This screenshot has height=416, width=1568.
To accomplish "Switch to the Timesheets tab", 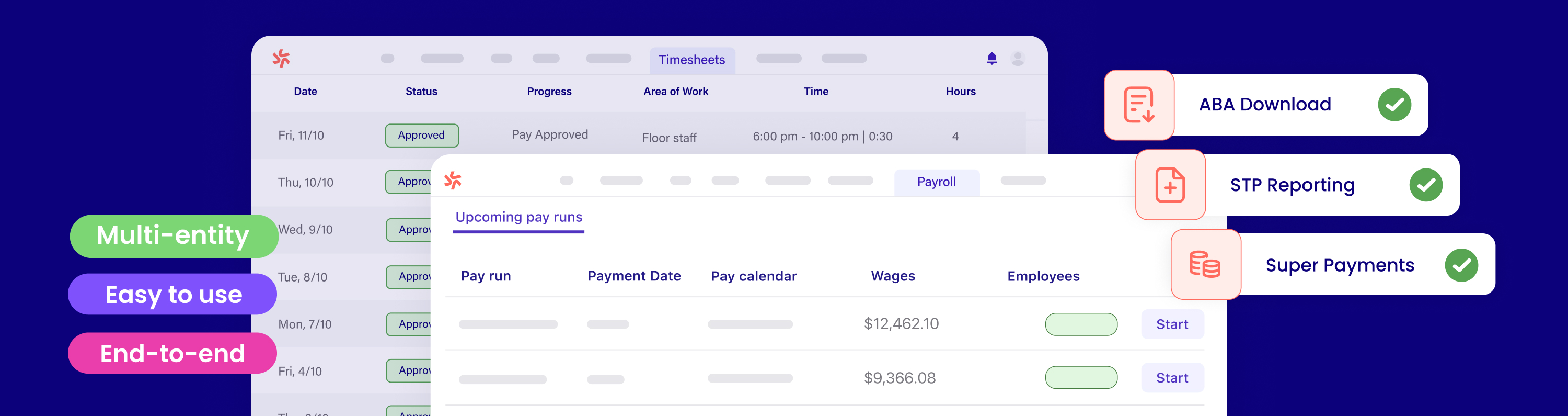I will click(x=691, y=60).
